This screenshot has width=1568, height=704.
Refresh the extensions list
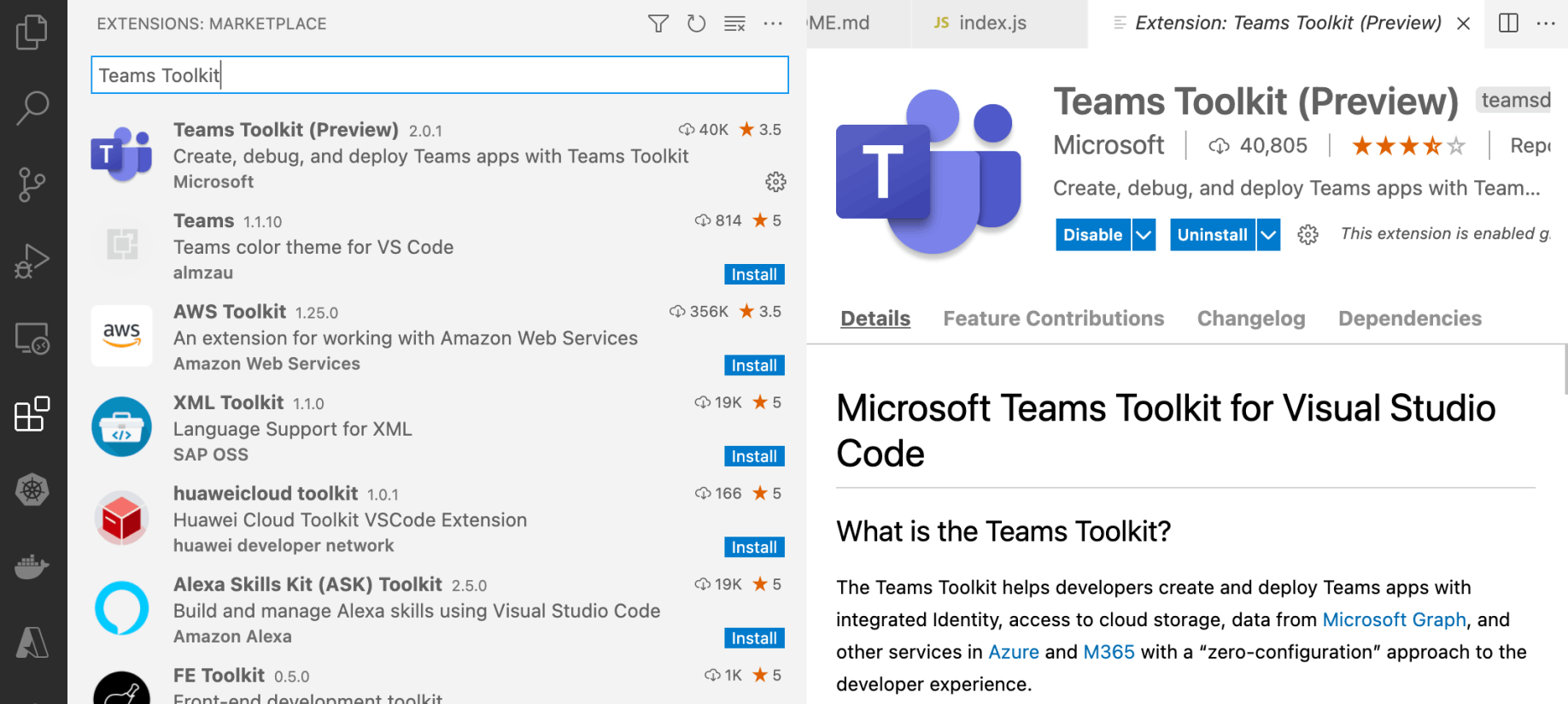click(696, 24)
